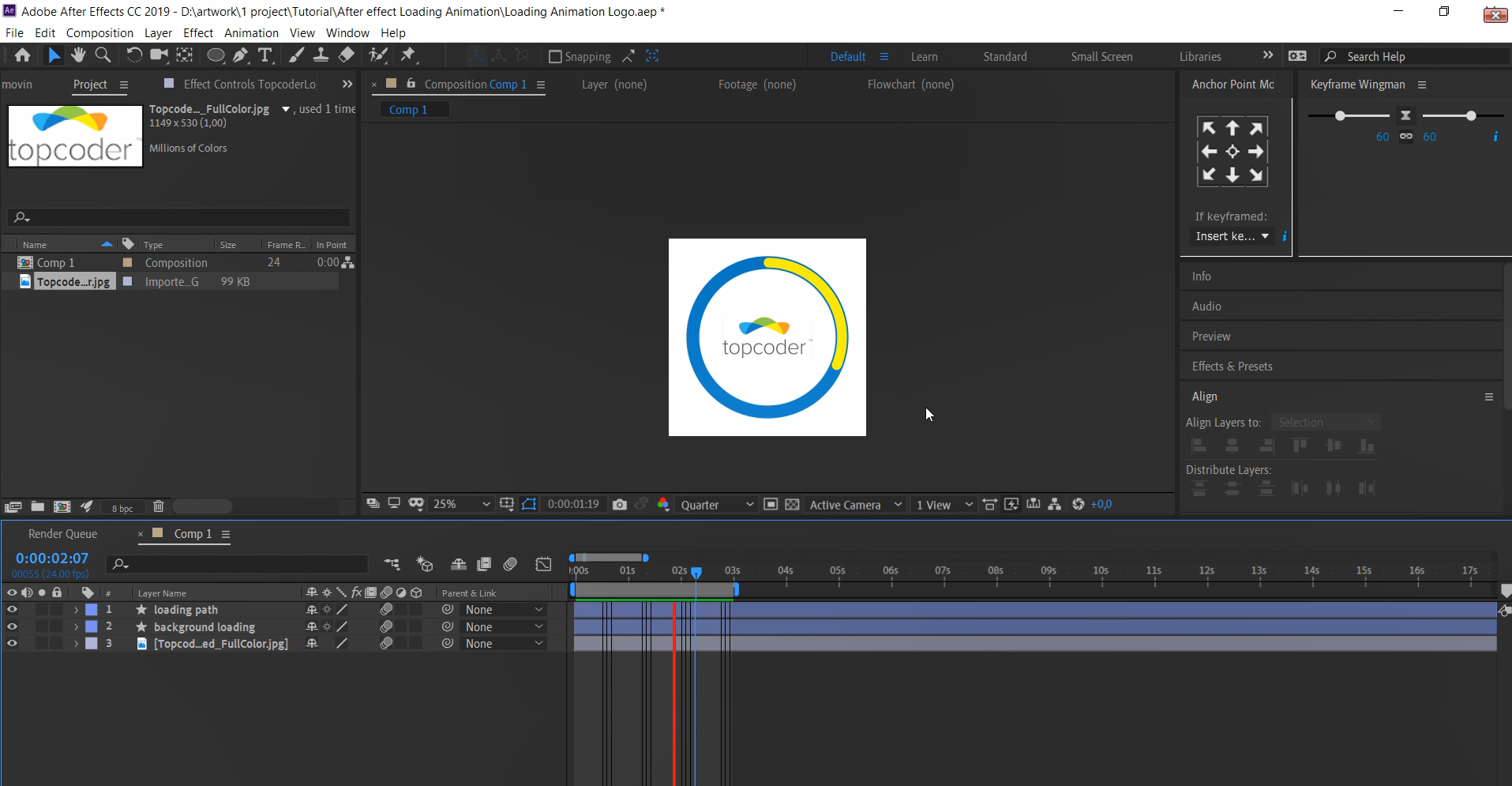1512x786 pixels.
Task: Select the Horizontal Type tool
Action: [265, 55]
